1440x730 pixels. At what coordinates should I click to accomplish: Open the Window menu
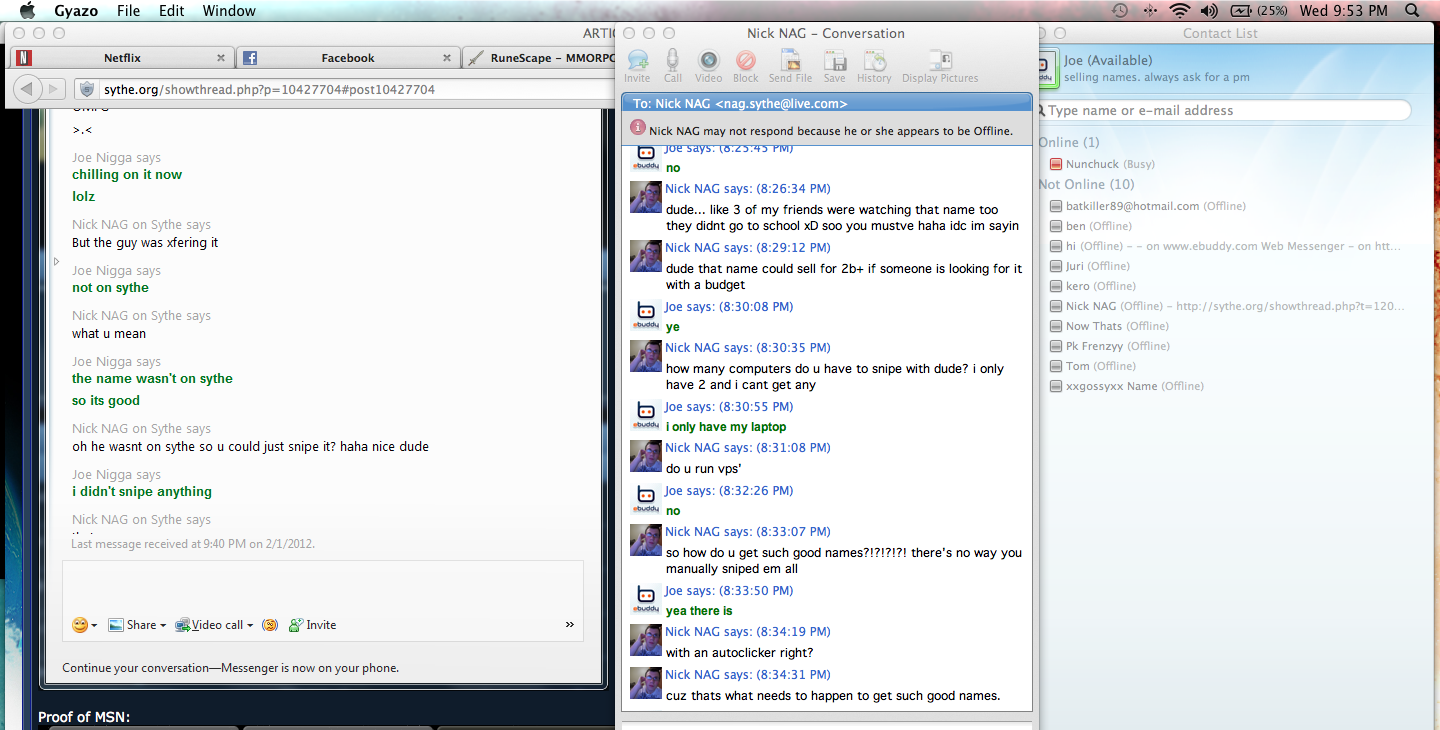pos(229,11)
